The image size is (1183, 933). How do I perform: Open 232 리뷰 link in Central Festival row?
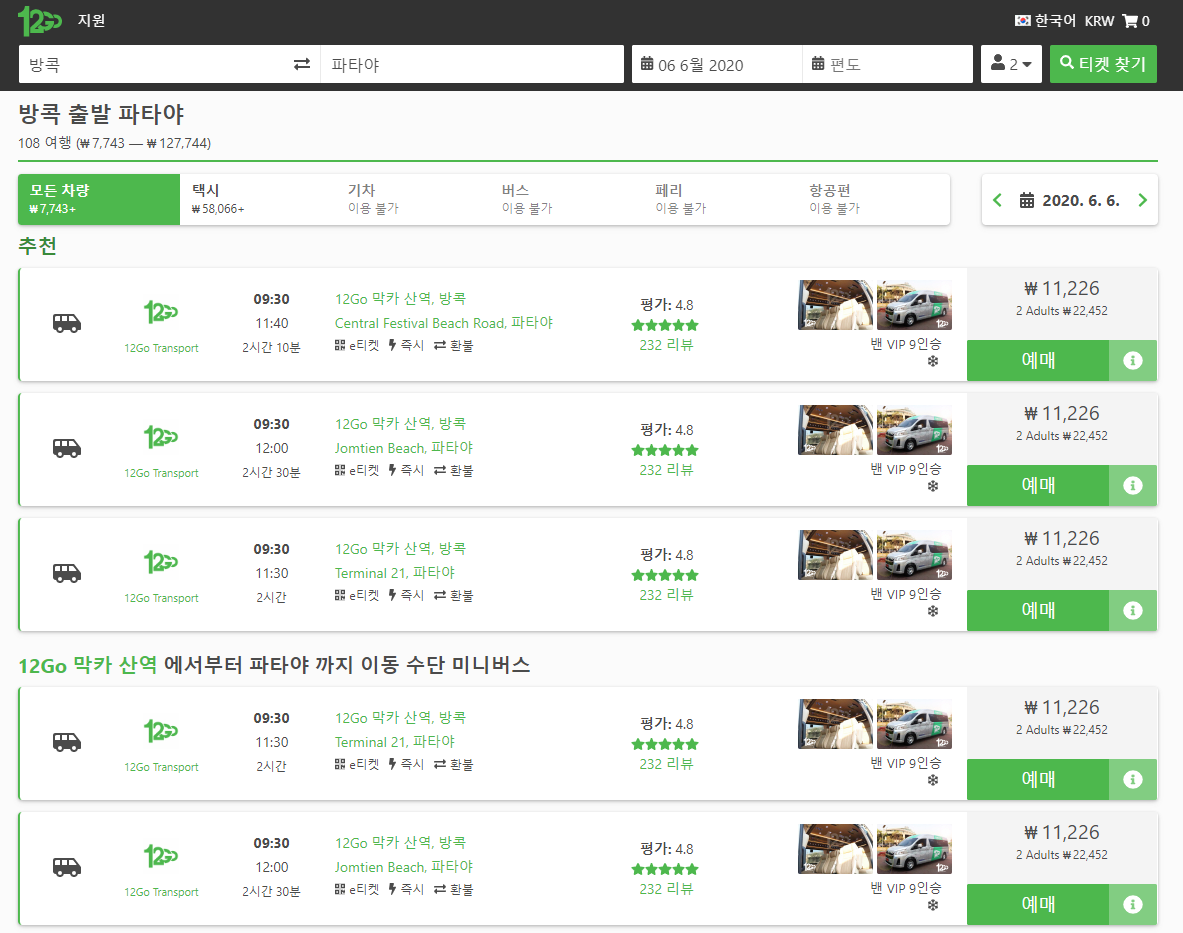[x=665, y=345]
